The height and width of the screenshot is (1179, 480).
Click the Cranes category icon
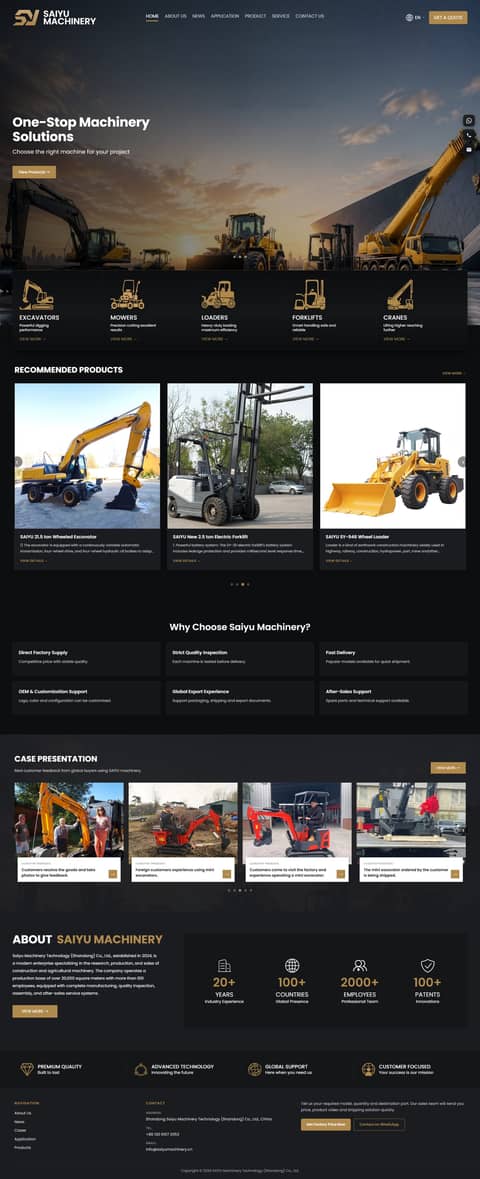click(x=400, y=295)
